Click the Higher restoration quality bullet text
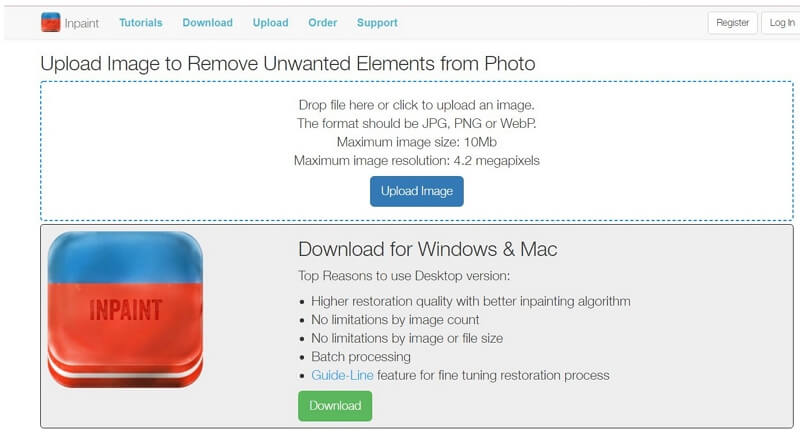The width and height of the screenshot is (800, 434). pyautogui.click(x=471, y=301)
